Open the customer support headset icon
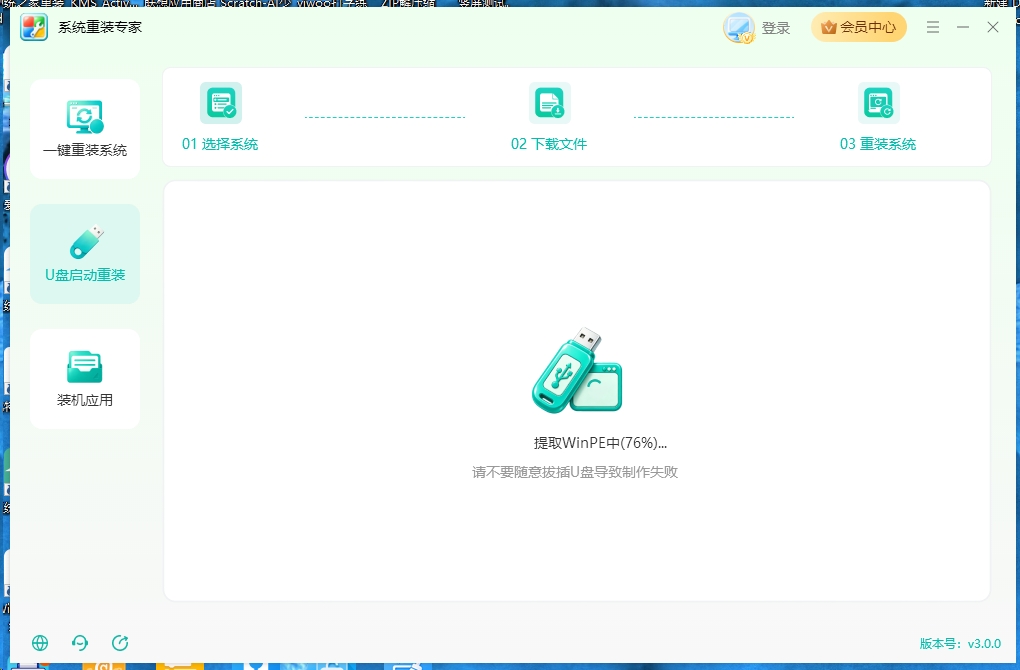This screenshot has width=1020, height=670. coord(80,643)
